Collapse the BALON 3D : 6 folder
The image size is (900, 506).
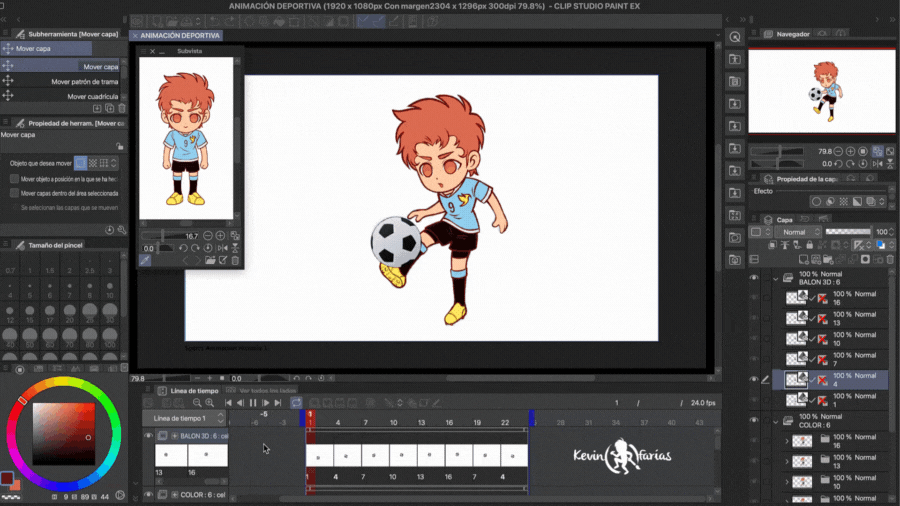coord(775,278)
